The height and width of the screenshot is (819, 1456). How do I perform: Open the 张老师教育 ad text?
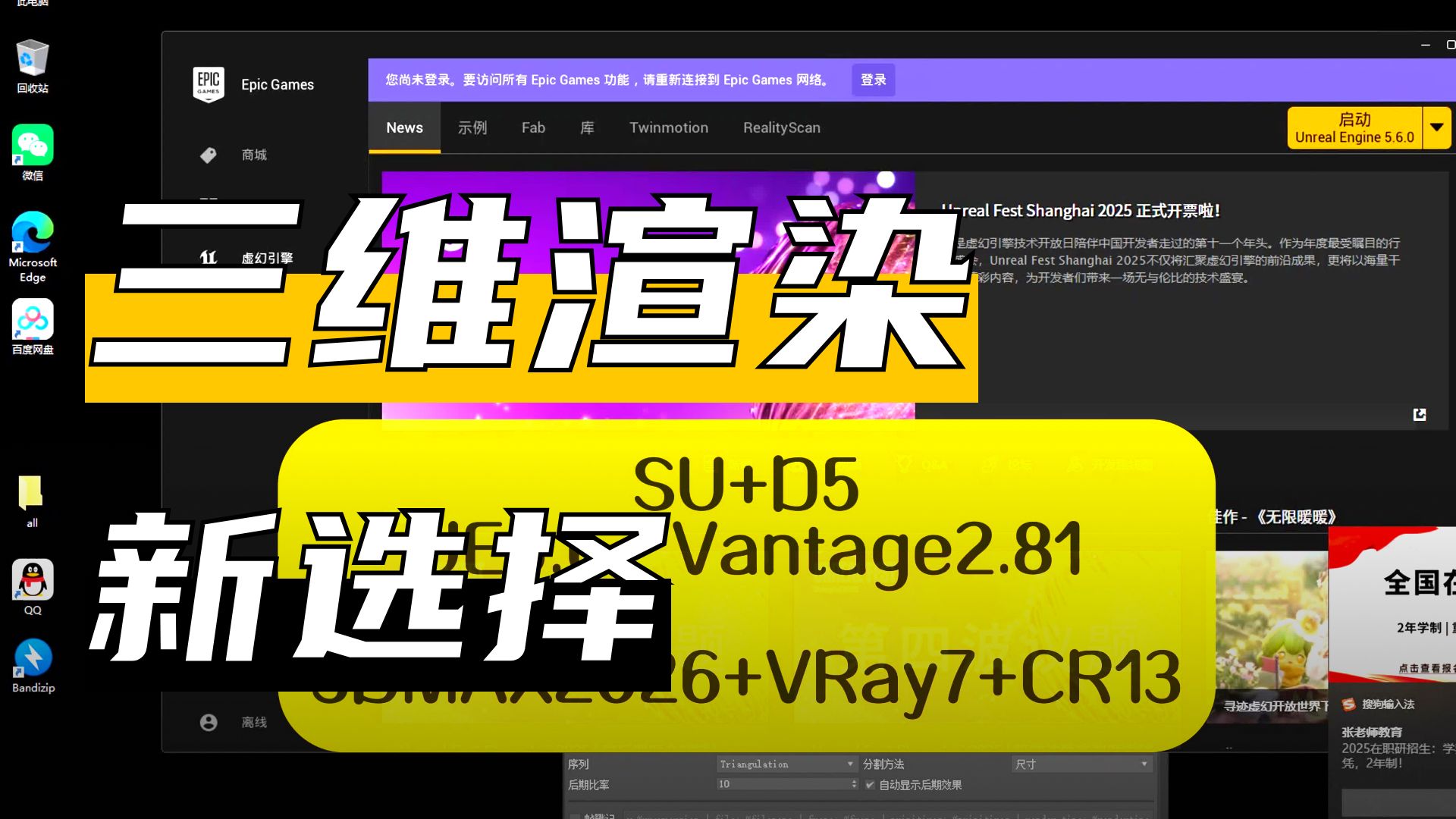tap(1372, 732)
